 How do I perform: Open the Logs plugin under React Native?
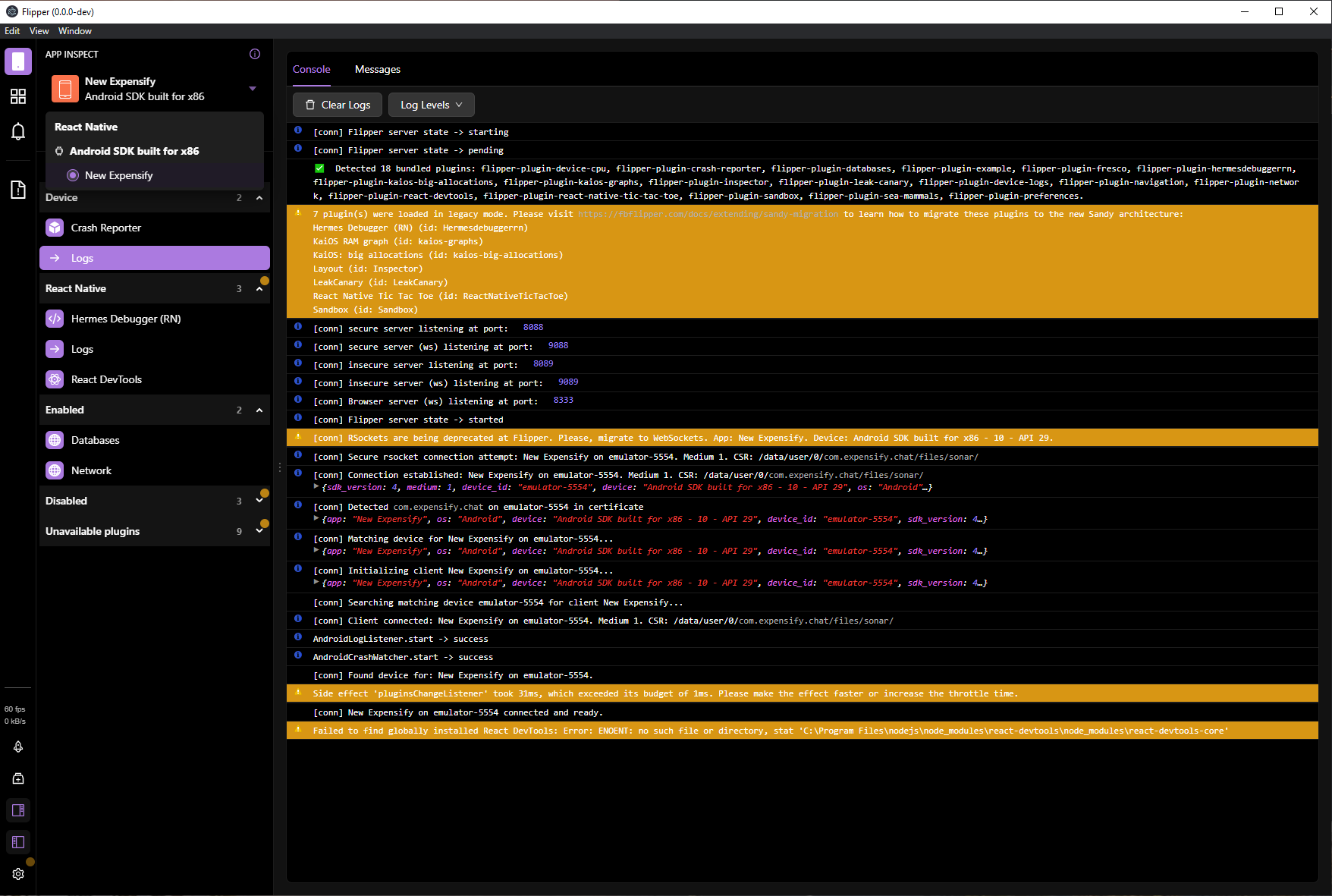pos(155,349)
